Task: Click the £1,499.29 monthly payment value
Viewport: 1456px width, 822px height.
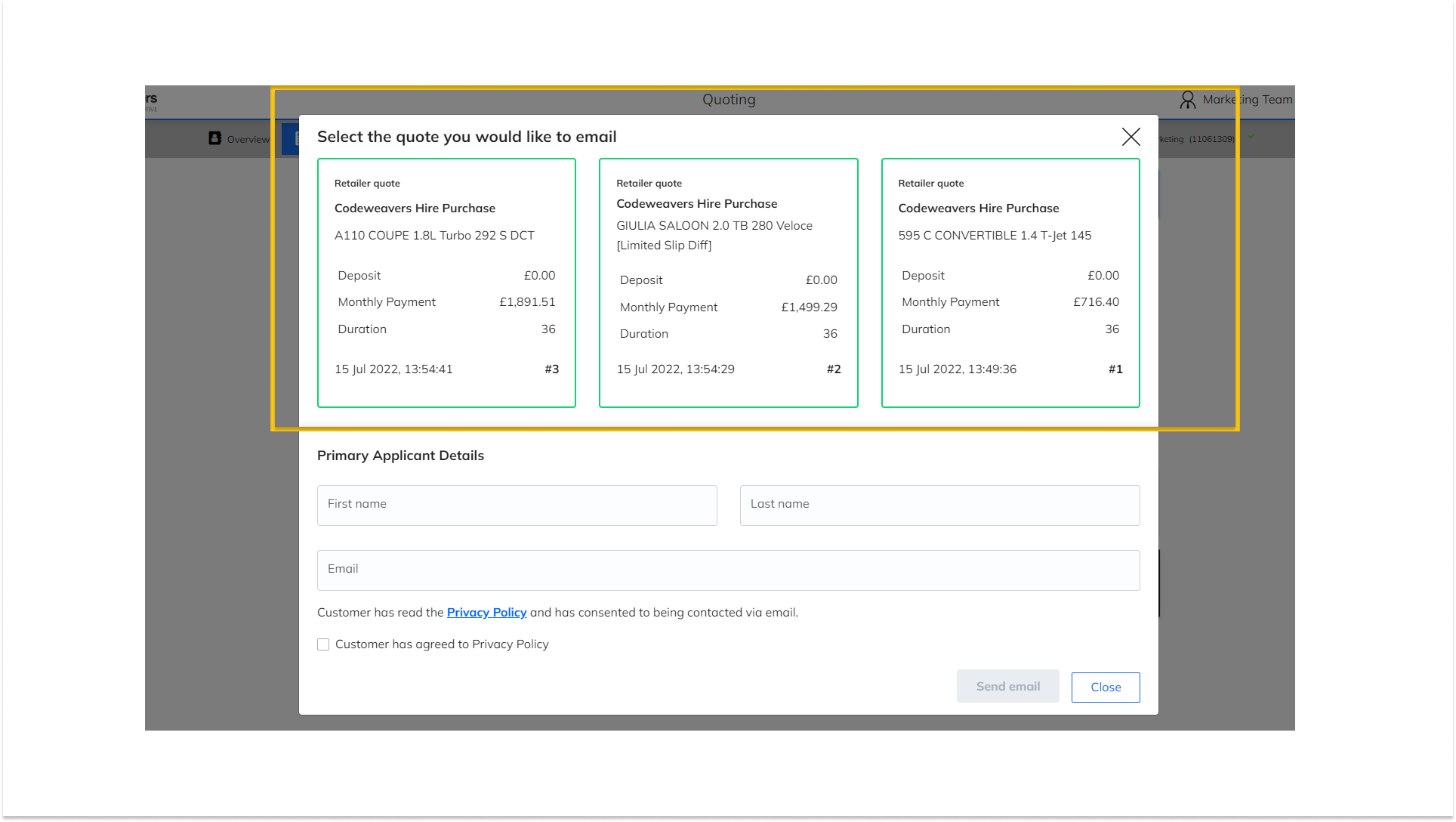Action: (x=809, y=307)
